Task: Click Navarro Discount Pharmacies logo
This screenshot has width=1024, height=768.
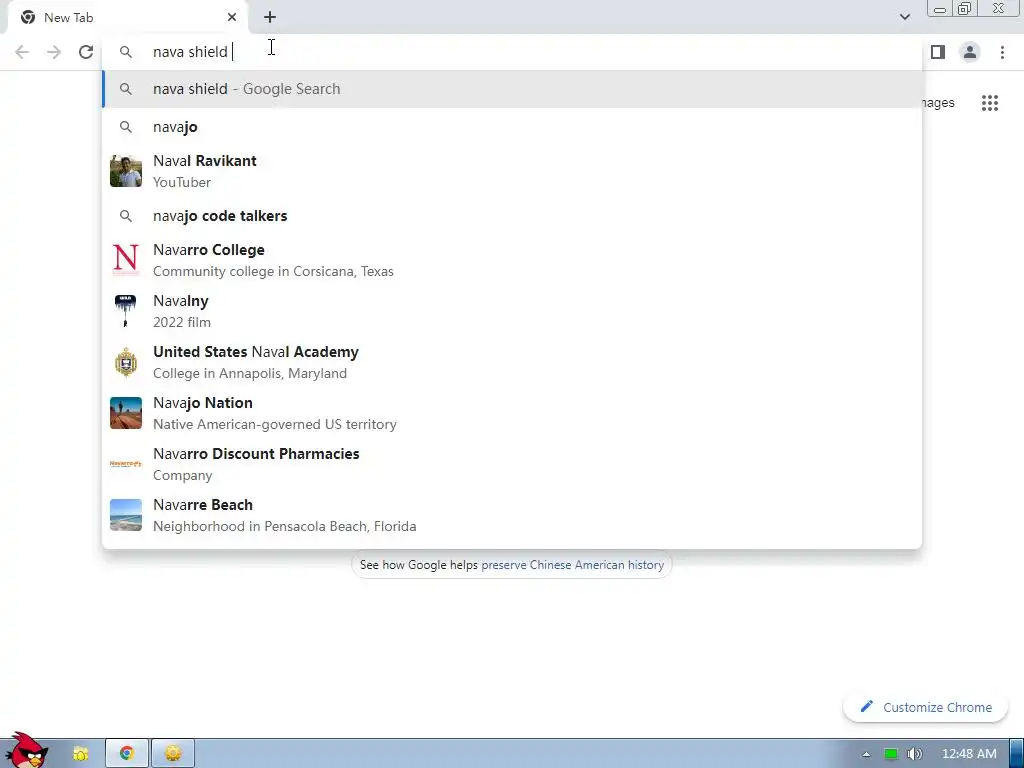Action: (126, 464)
